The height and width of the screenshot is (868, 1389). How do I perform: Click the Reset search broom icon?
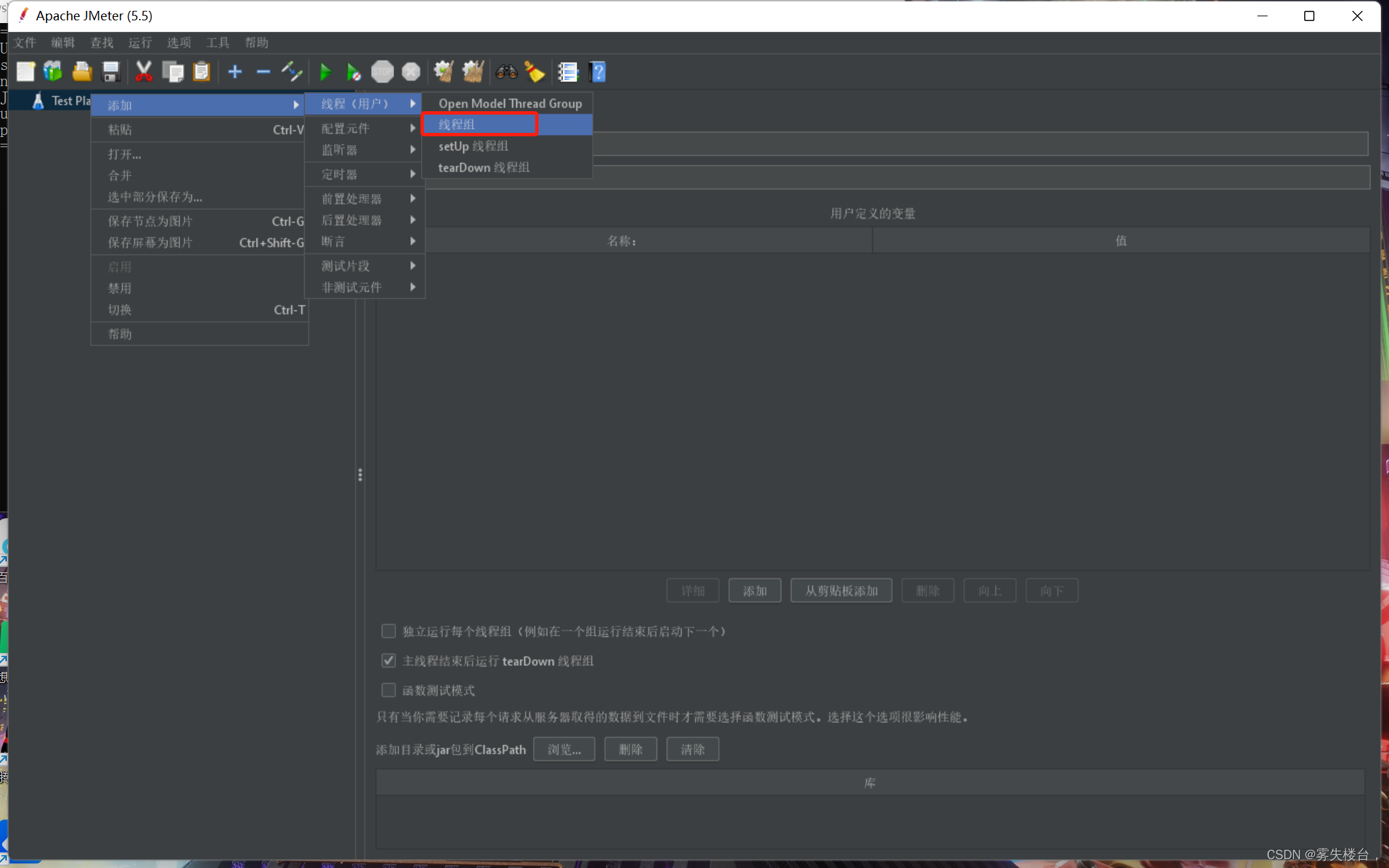click(x=534, y=71)
